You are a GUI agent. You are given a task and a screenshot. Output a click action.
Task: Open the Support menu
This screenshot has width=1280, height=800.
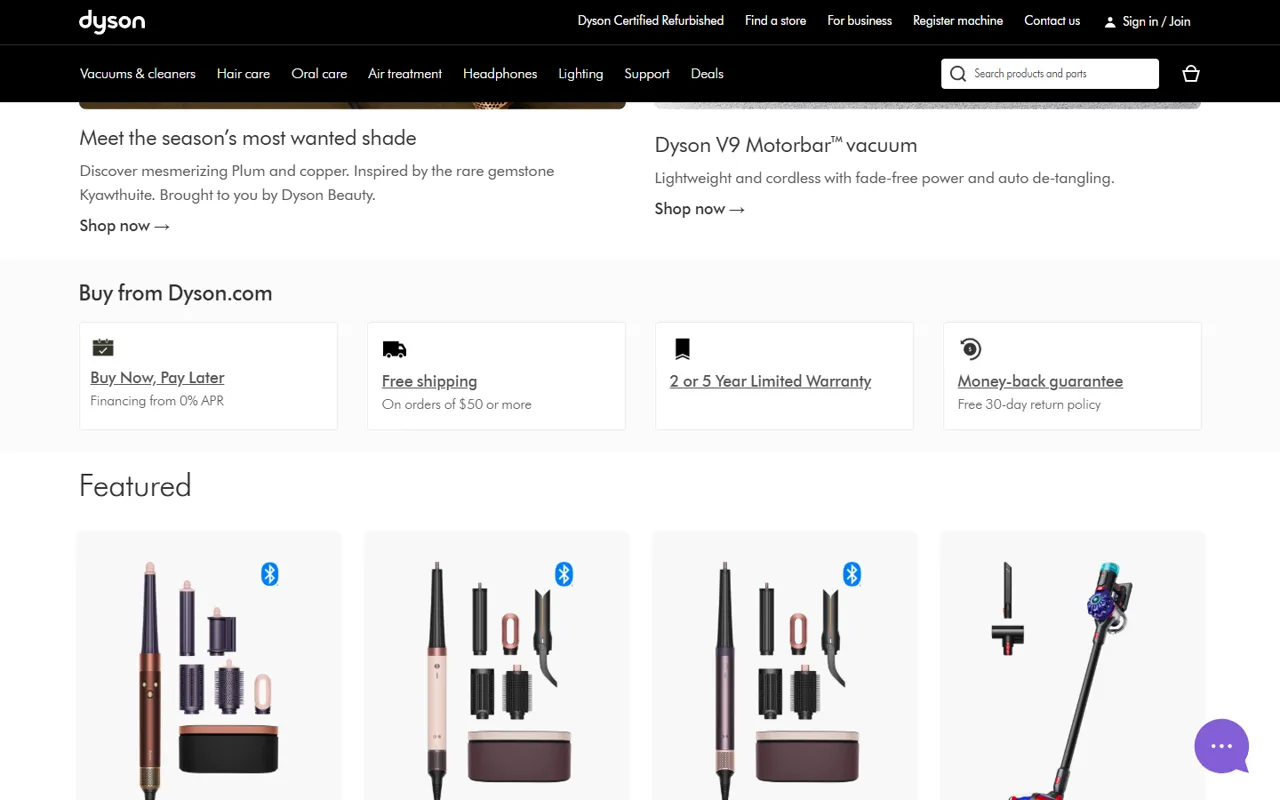[x=647, y=74]
